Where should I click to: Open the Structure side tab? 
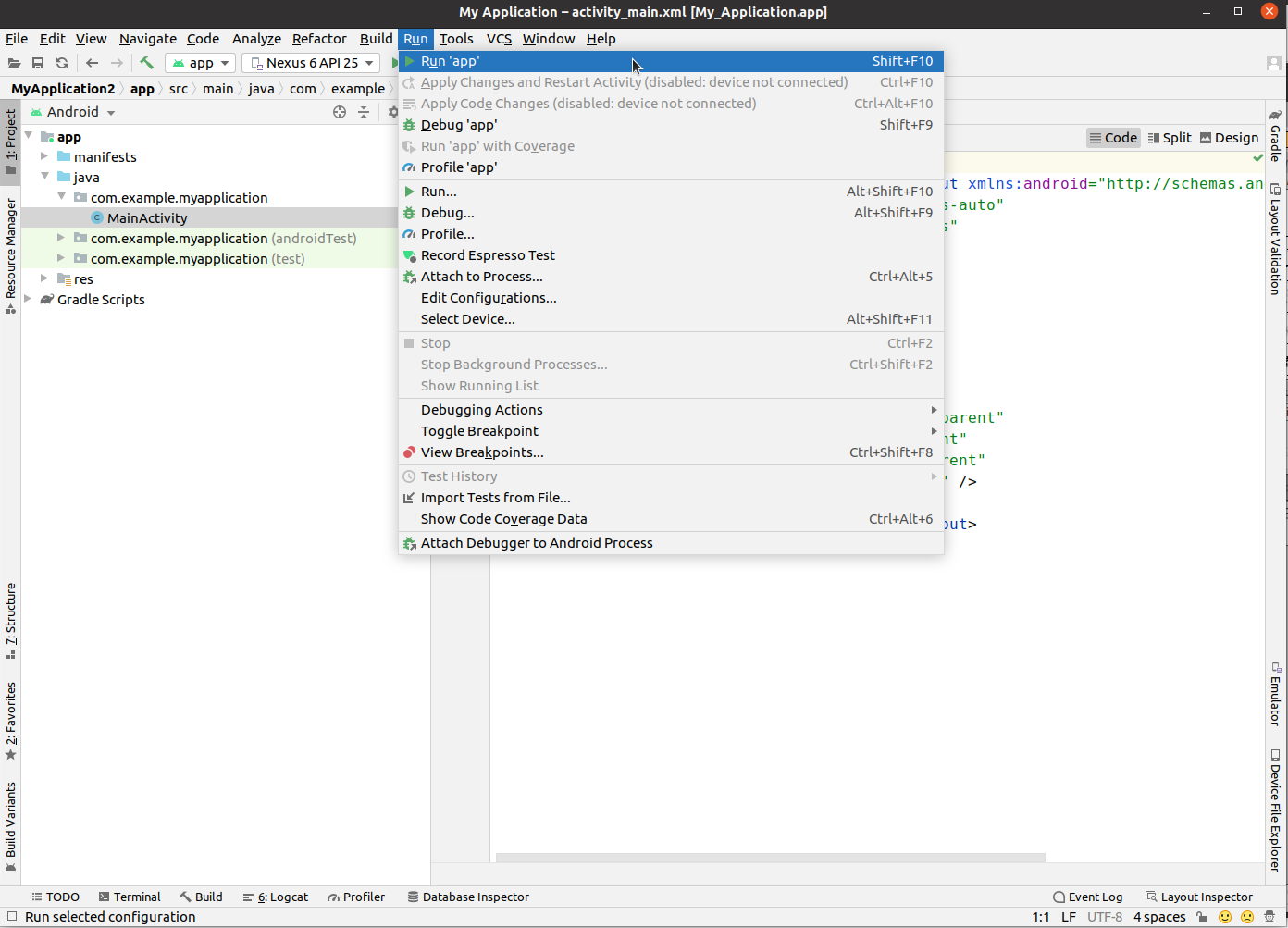pos(11,621)
